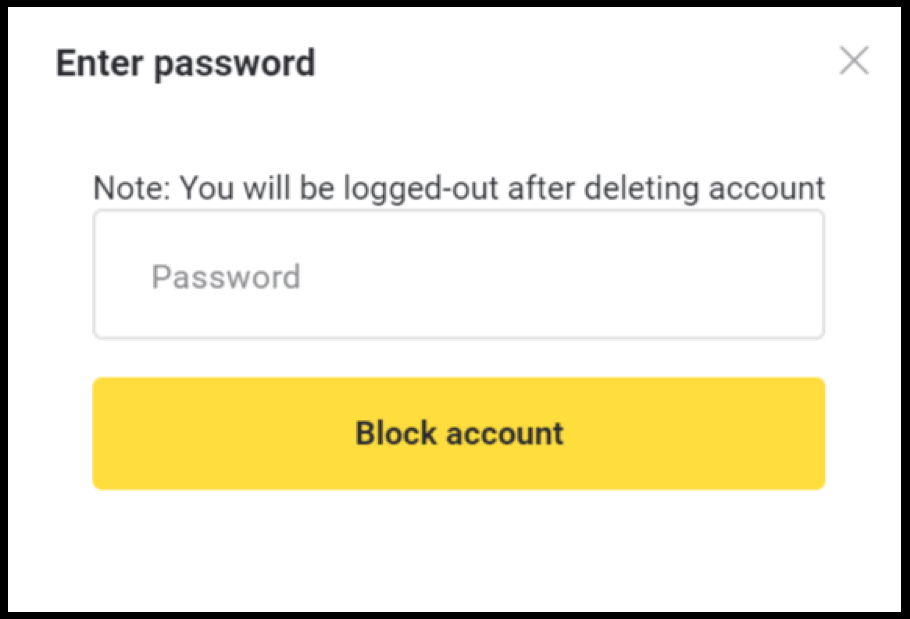Click the logged-out note text
Viewport: 910px width, 619px height.
pyautogui.click(x=459, y=188)
